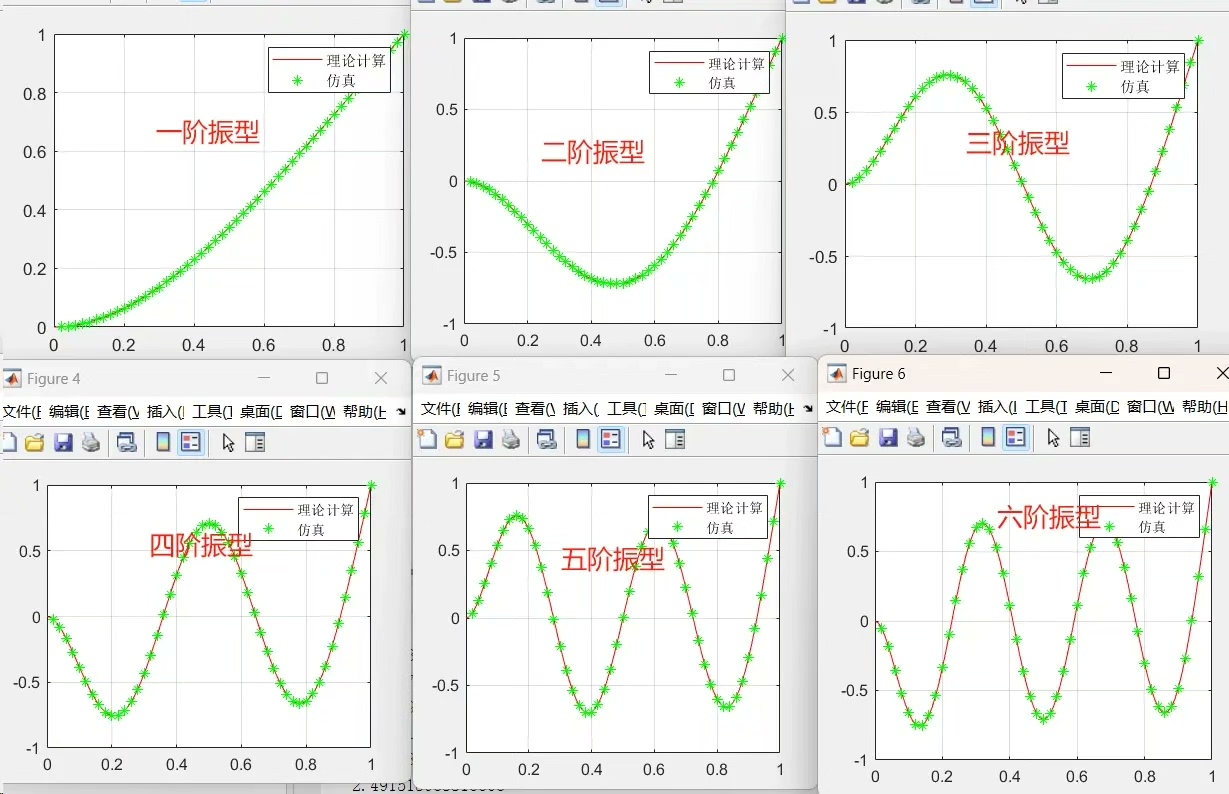Open 工具 menu in Figure 4

pos(212,411)
